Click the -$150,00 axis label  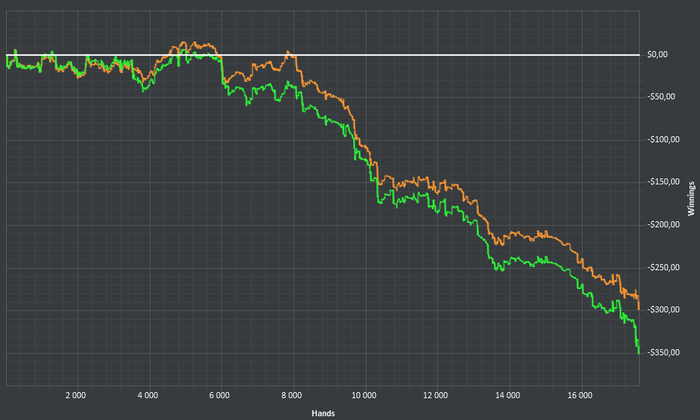[x=663, y=182]
